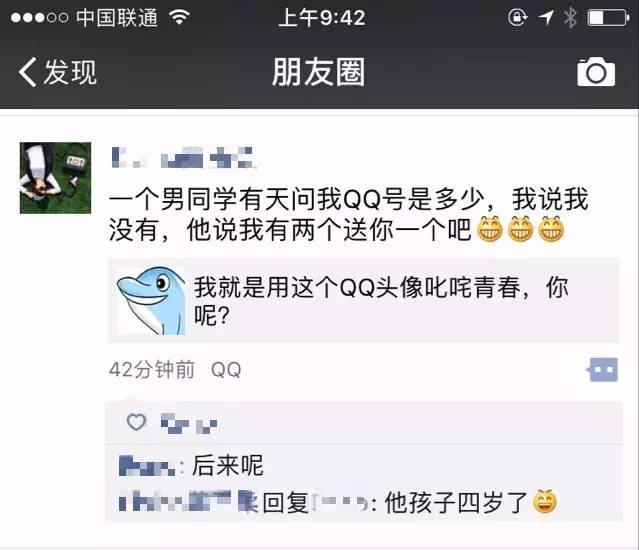Tap the QQ source label

226,370
